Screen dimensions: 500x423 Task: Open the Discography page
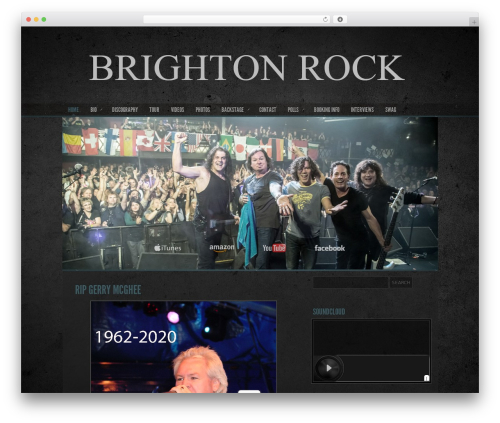tap(125, 109)
